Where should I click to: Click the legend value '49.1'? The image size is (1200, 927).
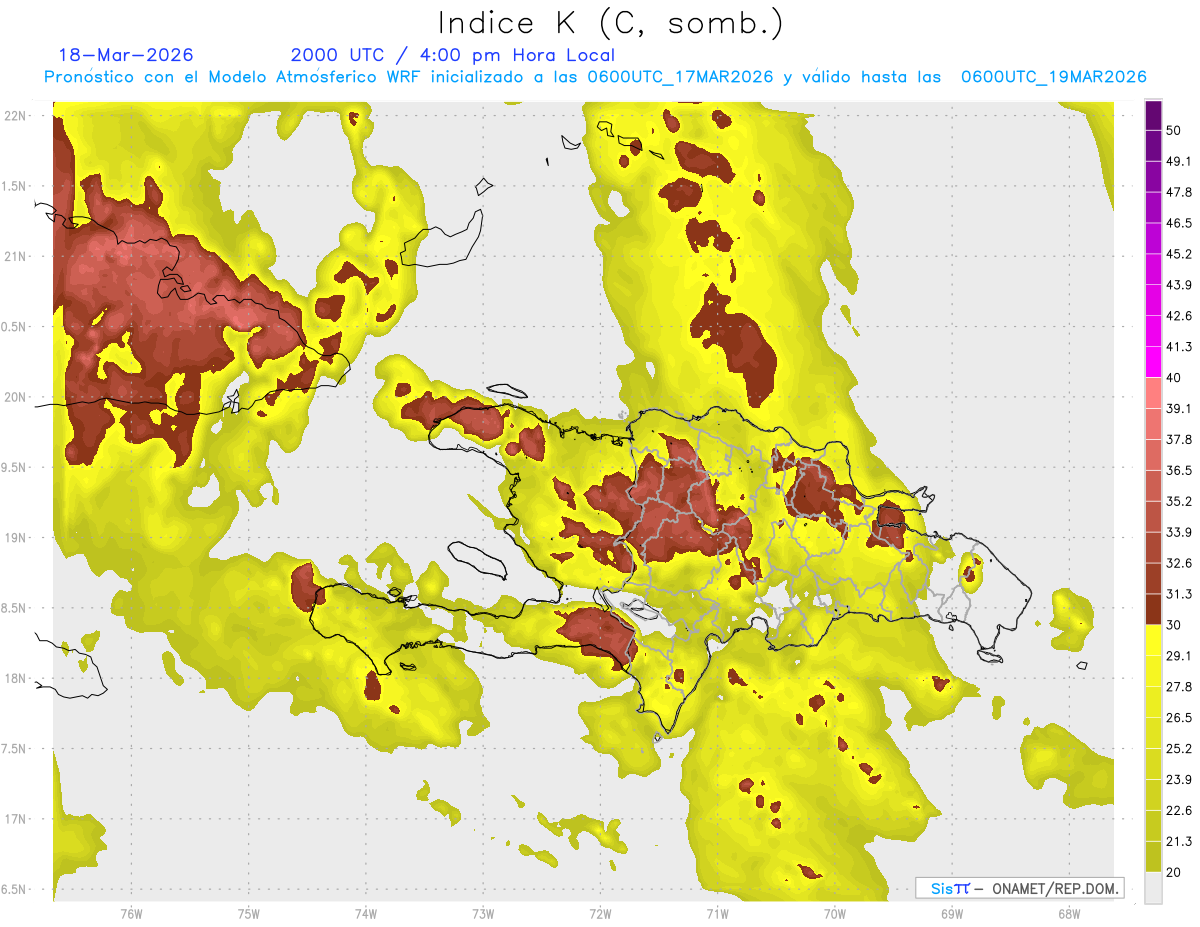(1179, 161)
